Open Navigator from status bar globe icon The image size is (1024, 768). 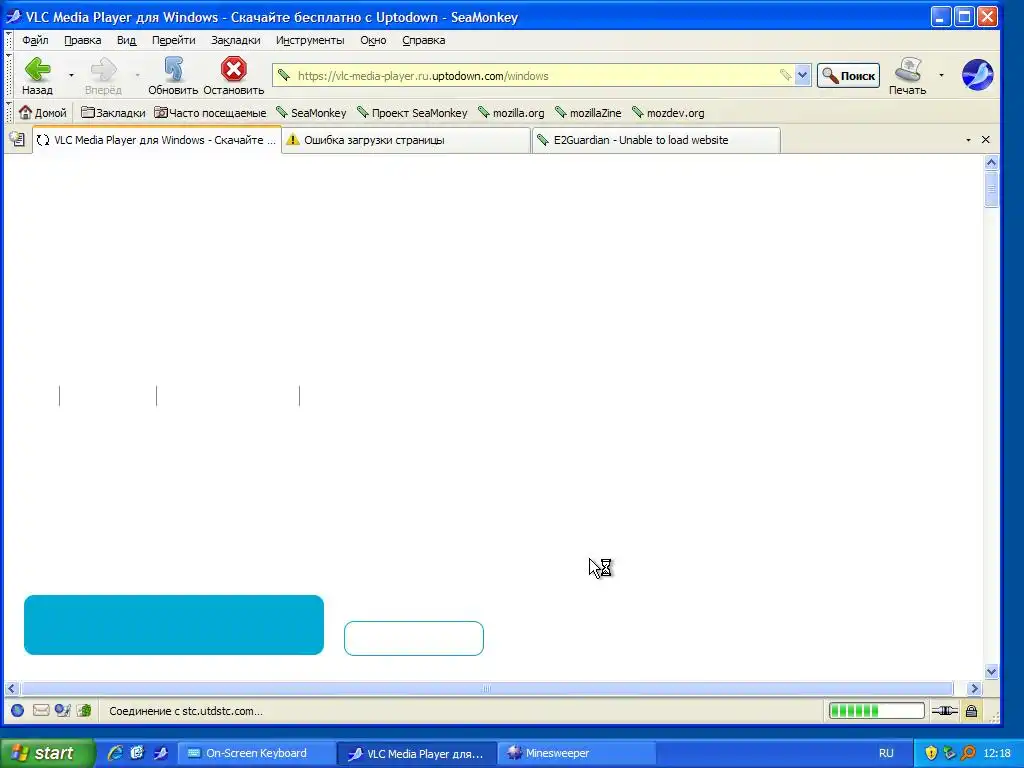pos(18,711)
